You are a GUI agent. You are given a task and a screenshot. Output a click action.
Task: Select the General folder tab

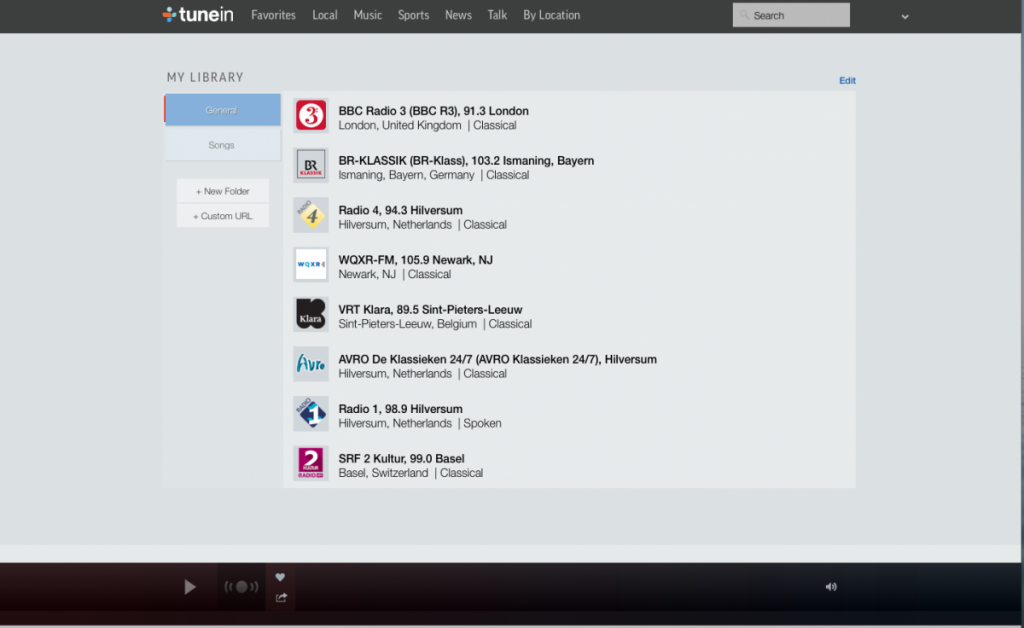222,110
